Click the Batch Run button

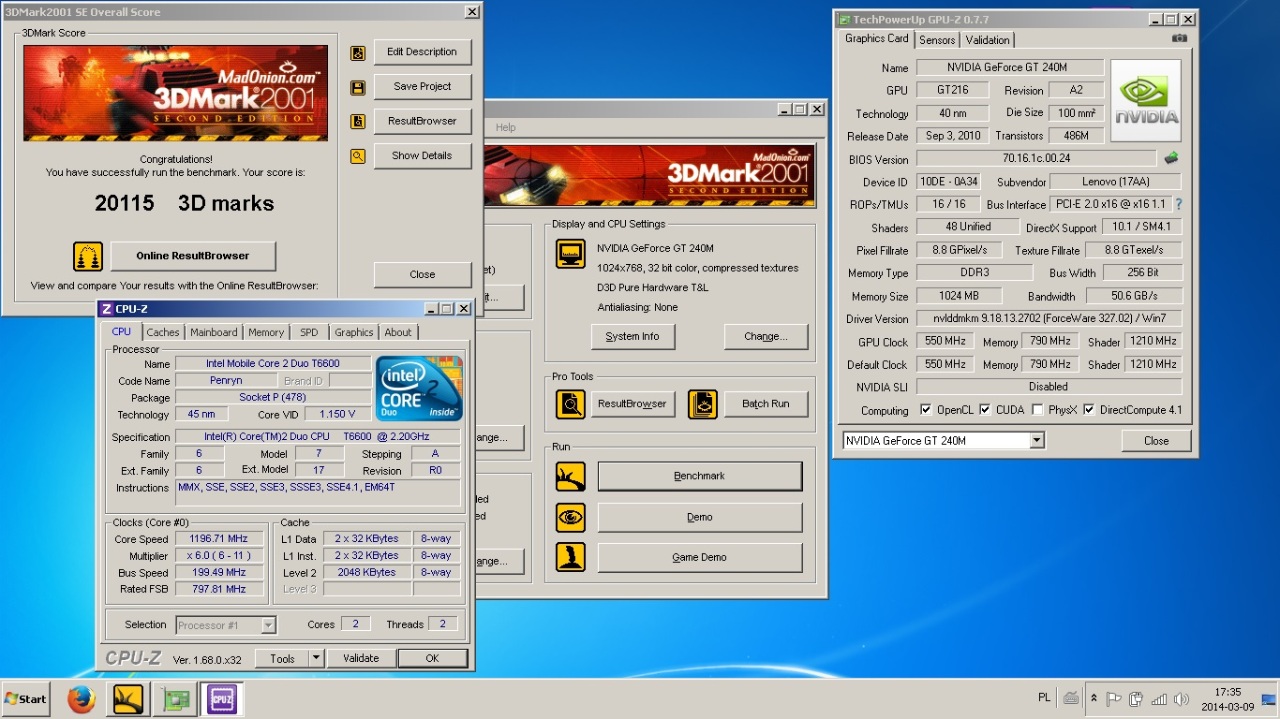point(766,404)
